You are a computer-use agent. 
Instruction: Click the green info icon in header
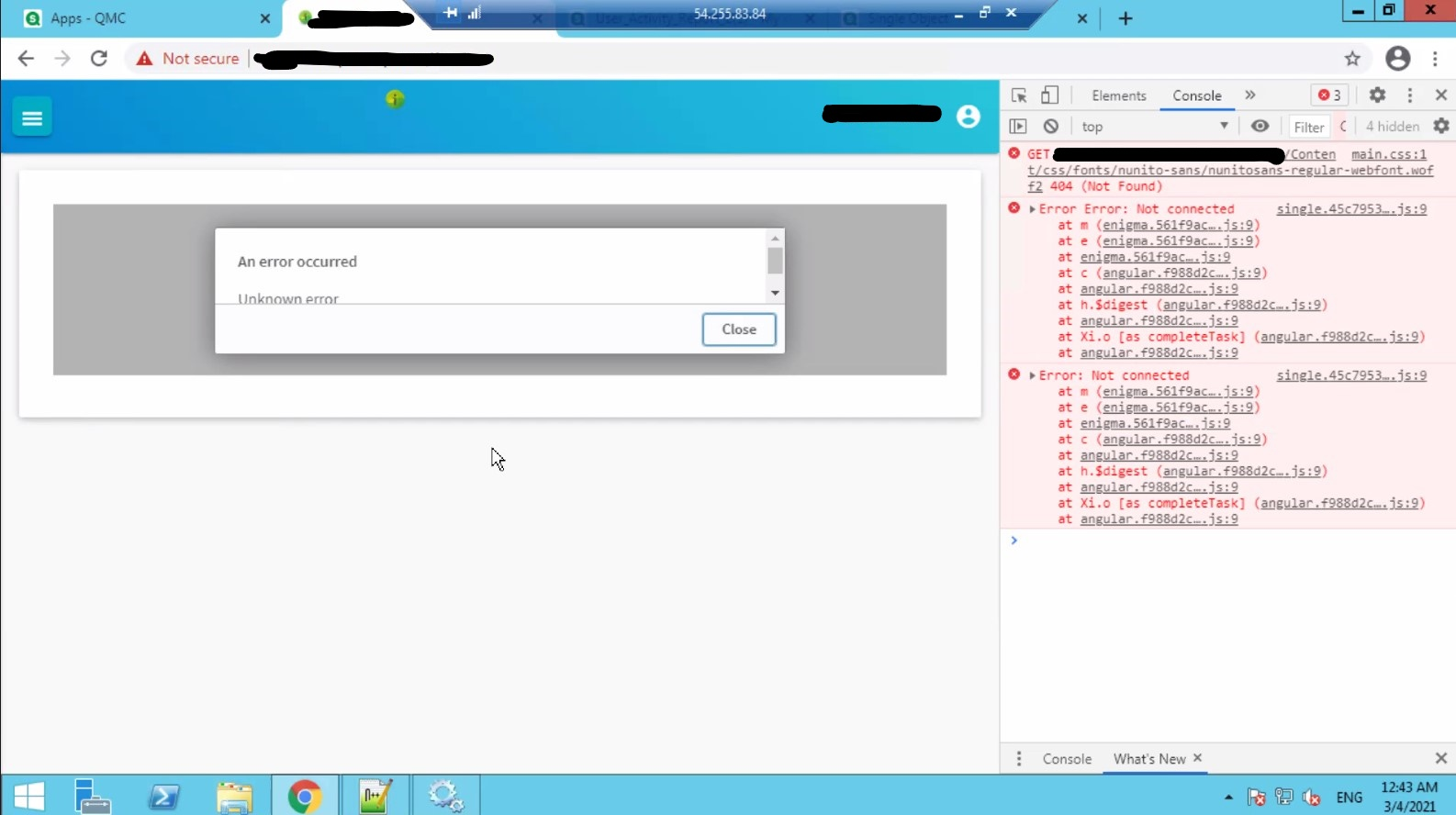coord(395,99)
